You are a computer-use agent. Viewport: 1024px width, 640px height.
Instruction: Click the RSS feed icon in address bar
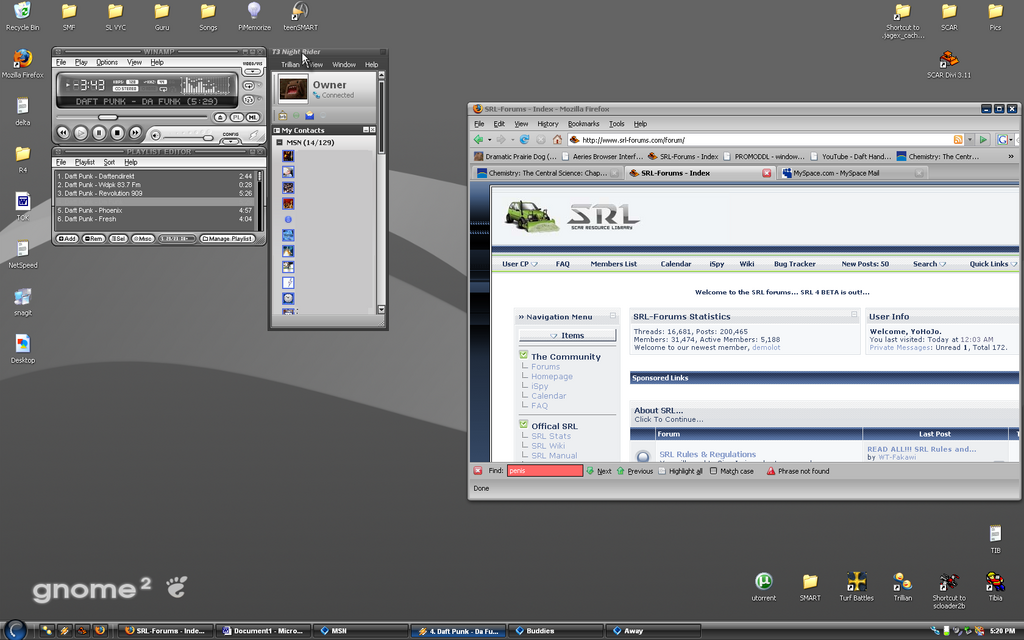point(958,140)
